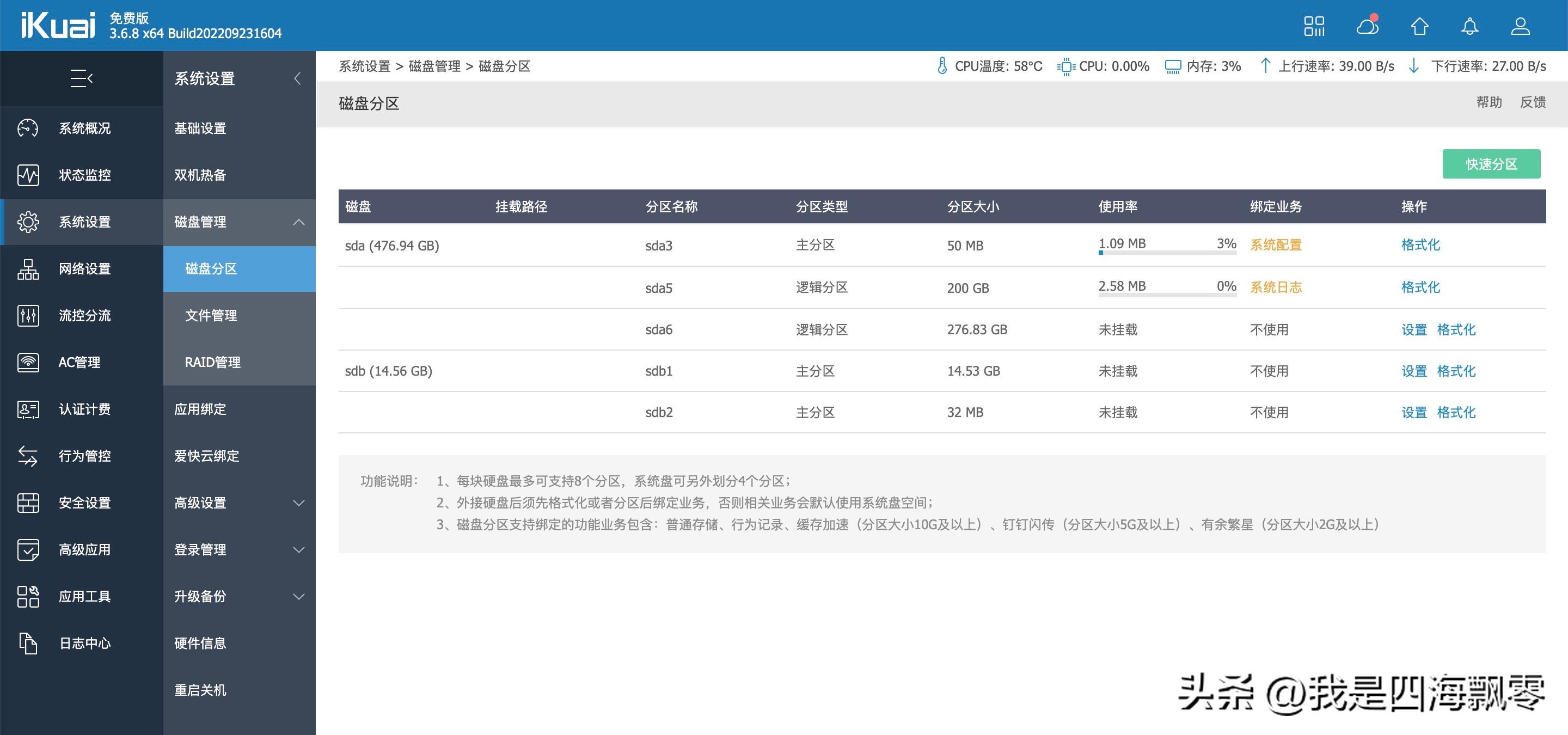The height and width of the screenshot is (735, 1568).
Task: Click the user account icon
Action: click(1521, 26)
